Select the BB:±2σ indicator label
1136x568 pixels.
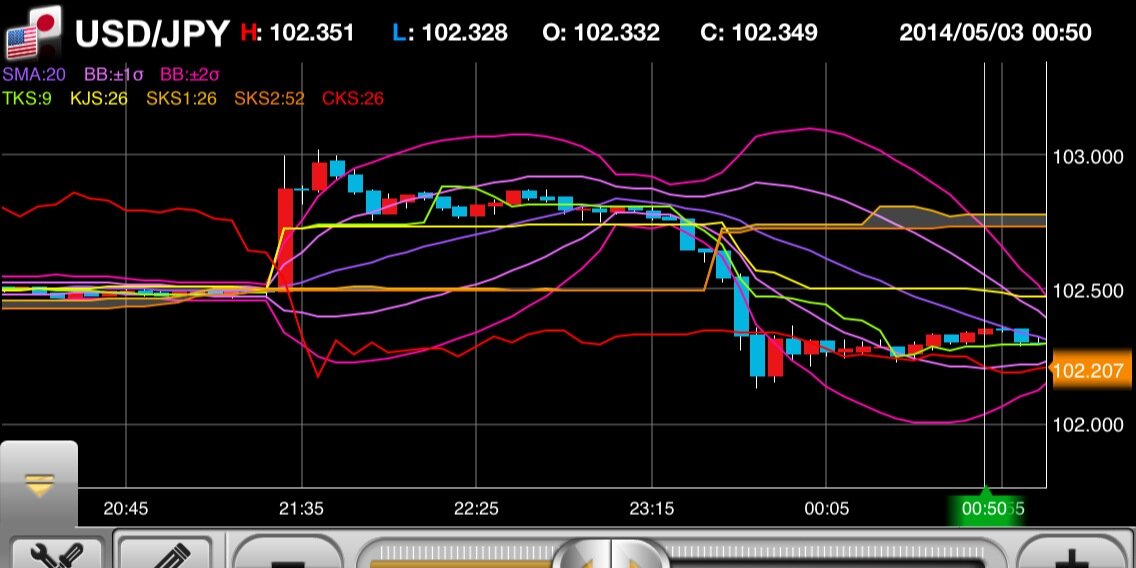tap(190, 75)
